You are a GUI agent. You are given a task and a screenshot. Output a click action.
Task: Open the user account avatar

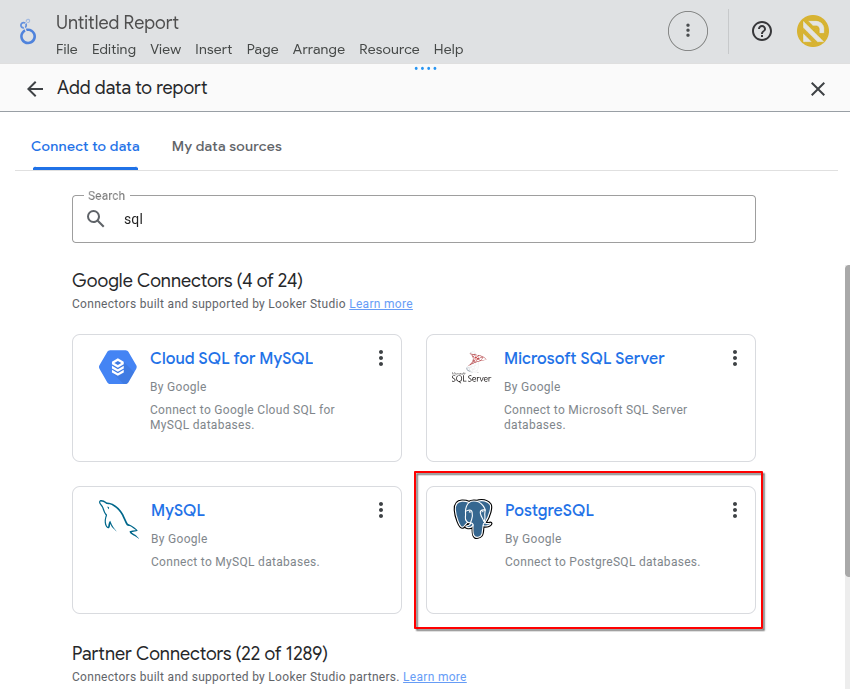[812, 31]
